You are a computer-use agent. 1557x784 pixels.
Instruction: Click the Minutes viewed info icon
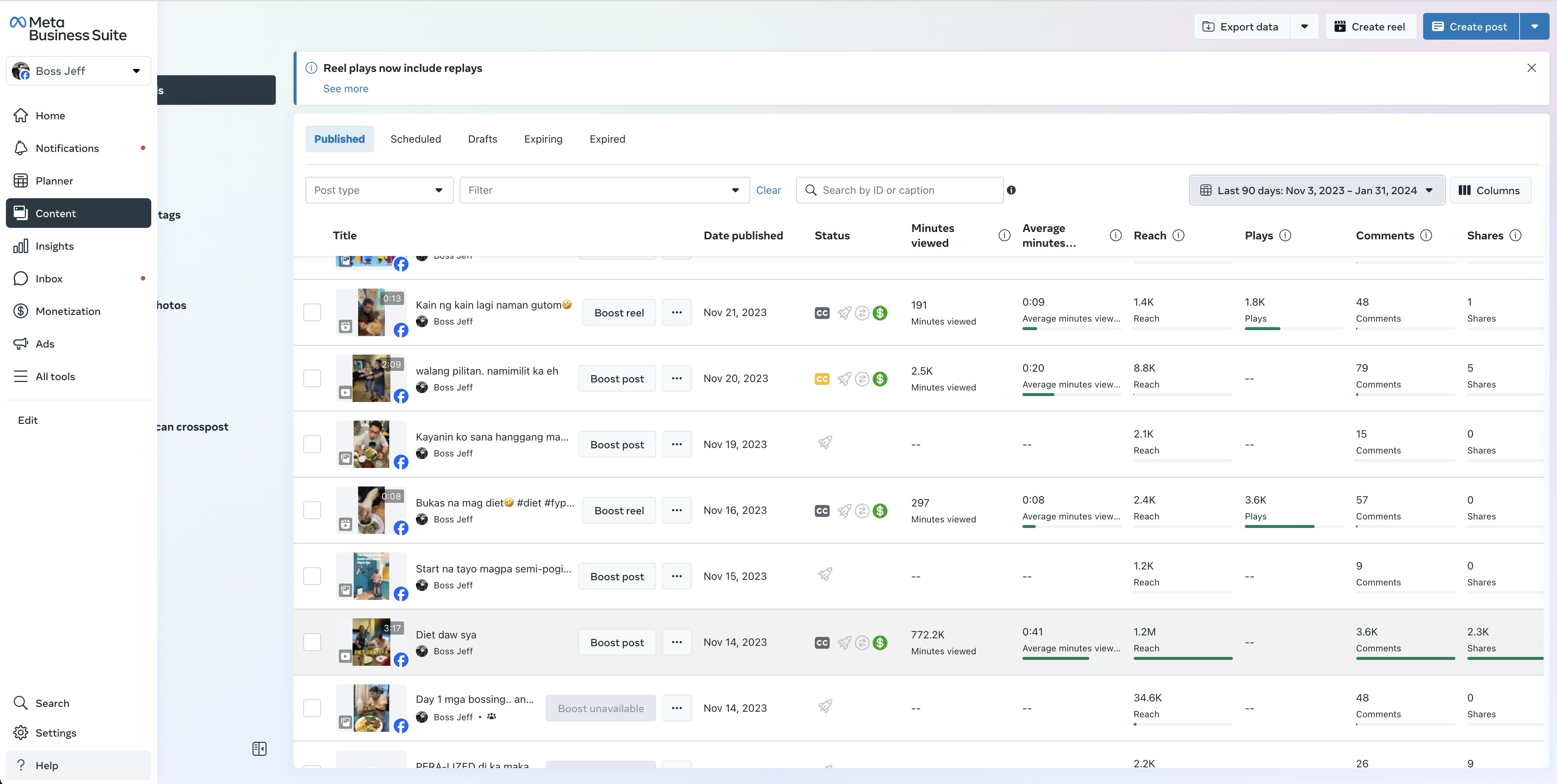click(x=1004, y=236)
